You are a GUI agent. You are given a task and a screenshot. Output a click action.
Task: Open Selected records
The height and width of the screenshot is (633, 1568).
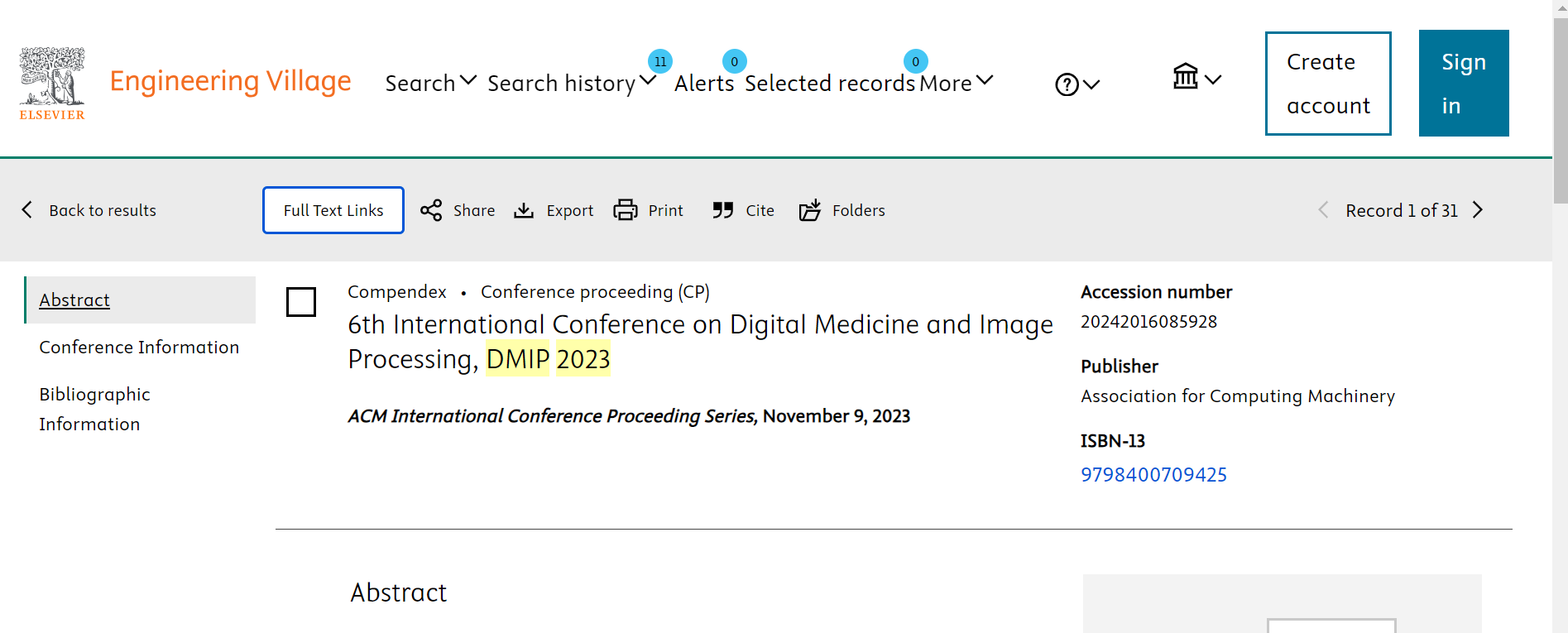[830, 84]
